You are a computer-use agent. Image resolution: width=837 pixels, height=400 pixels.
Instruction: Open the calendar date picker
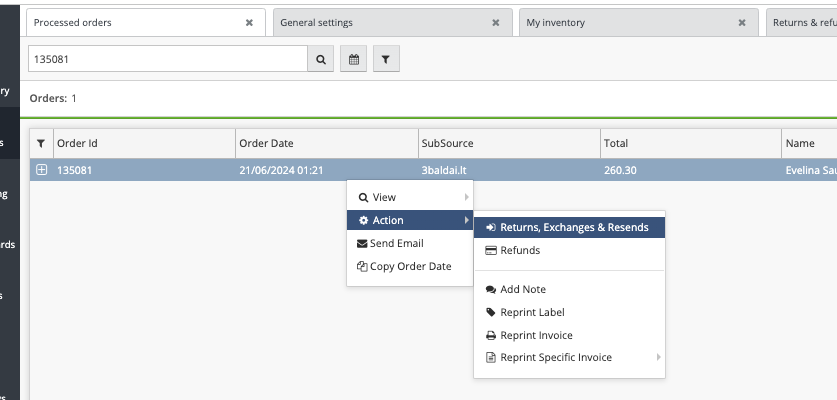(x=353, y=60)
